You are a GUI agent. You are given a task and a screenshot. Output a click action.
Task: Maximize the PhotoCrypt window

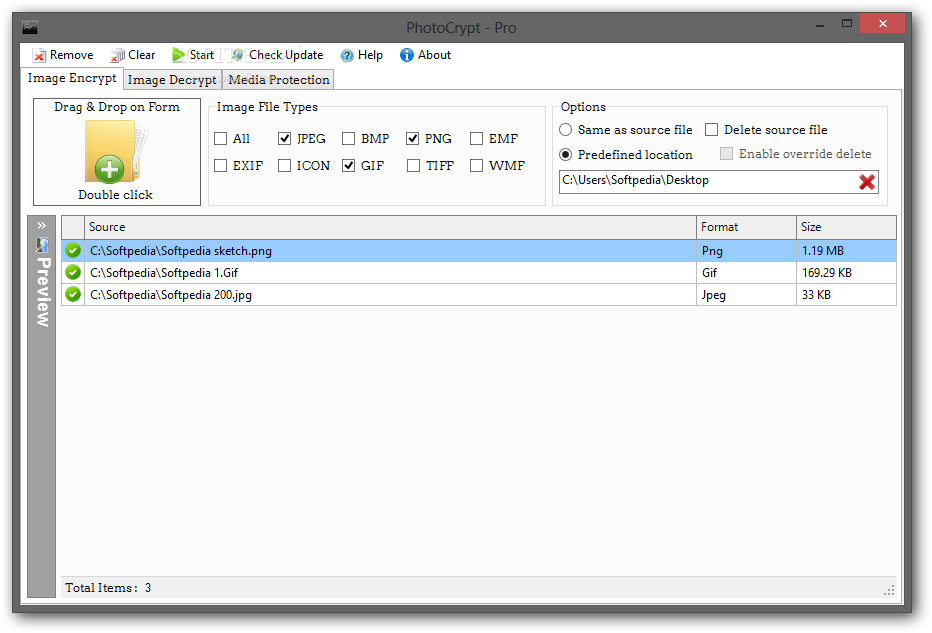point(846,24)
